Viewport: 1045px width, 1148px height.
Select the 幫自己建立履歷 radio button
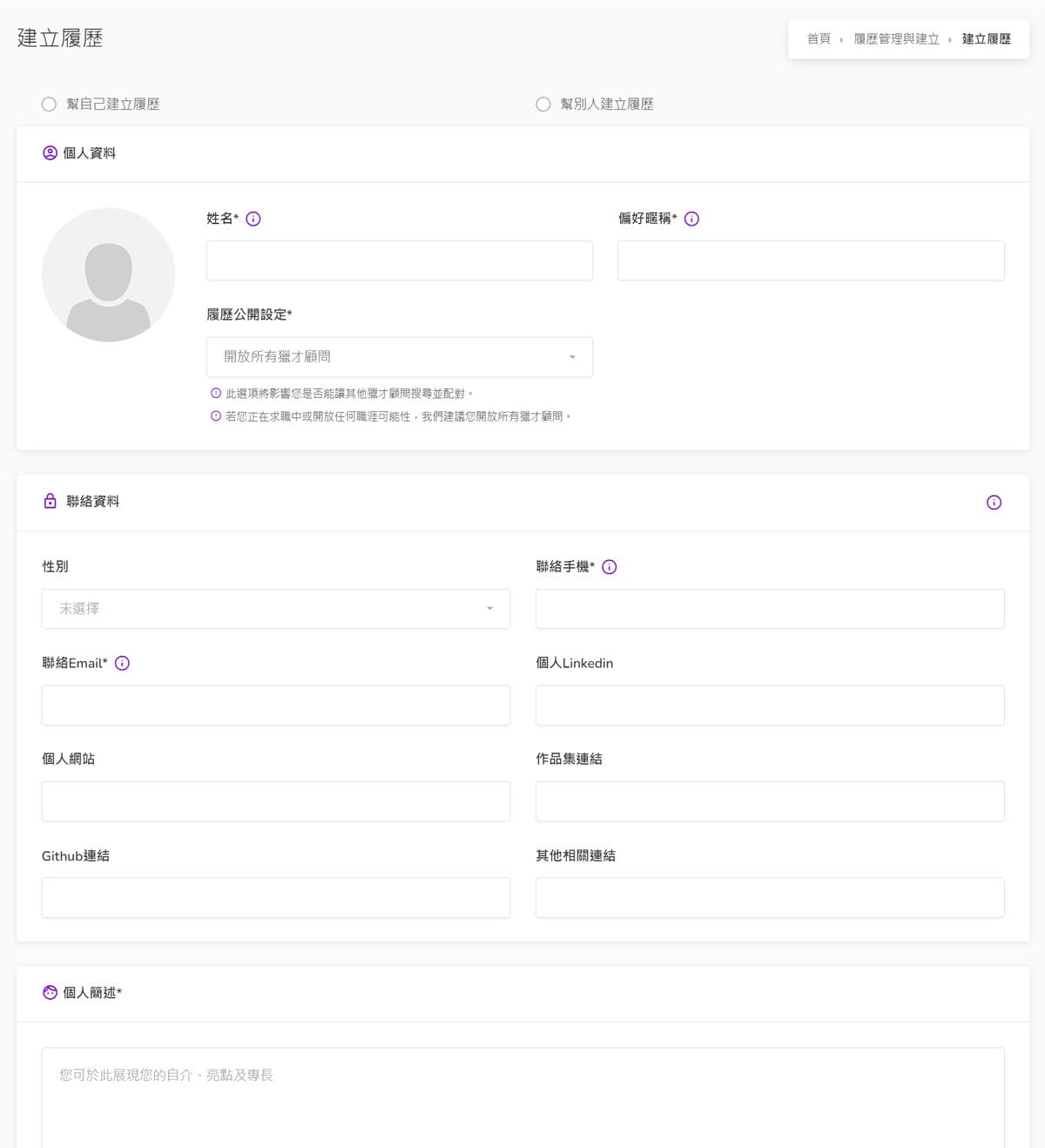click(49, 105)
